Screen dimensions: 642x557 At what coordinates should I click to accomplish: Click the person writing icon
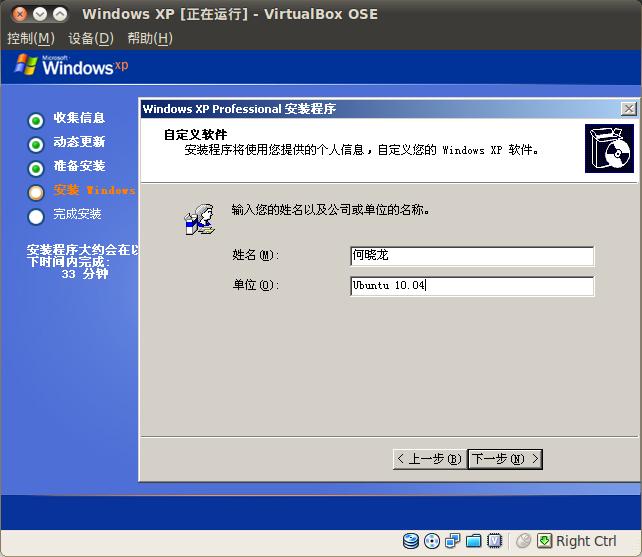pos(200,220)
